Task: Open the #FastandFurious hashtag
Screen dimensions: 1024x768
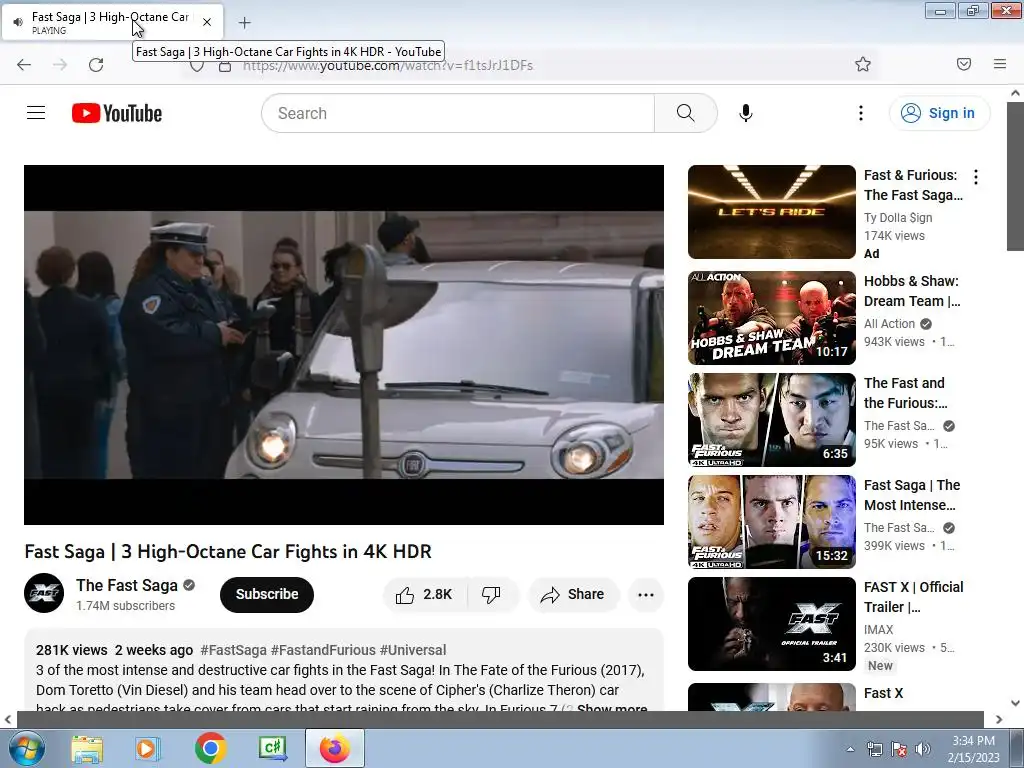Action: tap(323, 650)
